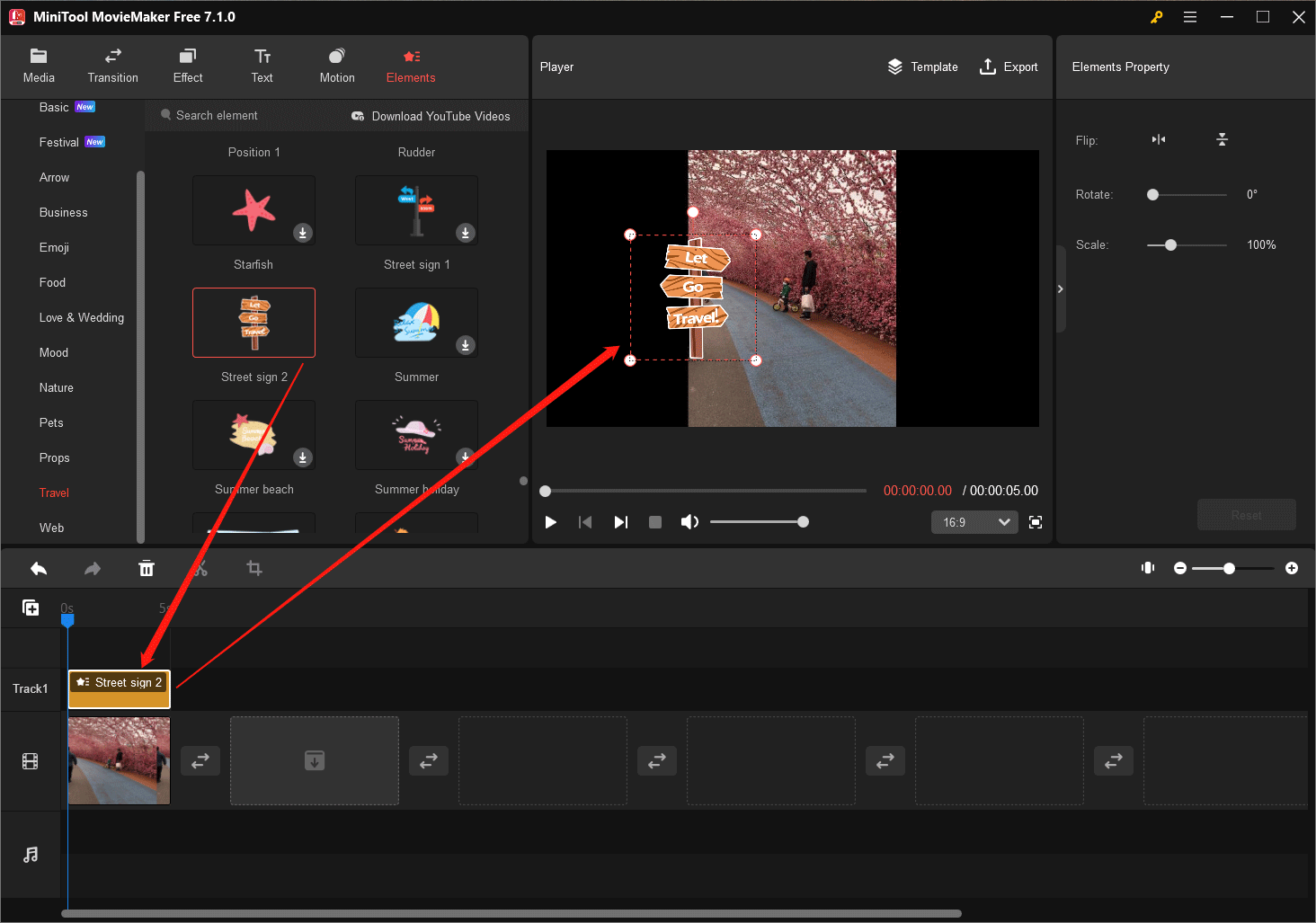Mute the player volume
1316x923 pixels.
pyautogui.click(x=689, y=522)
